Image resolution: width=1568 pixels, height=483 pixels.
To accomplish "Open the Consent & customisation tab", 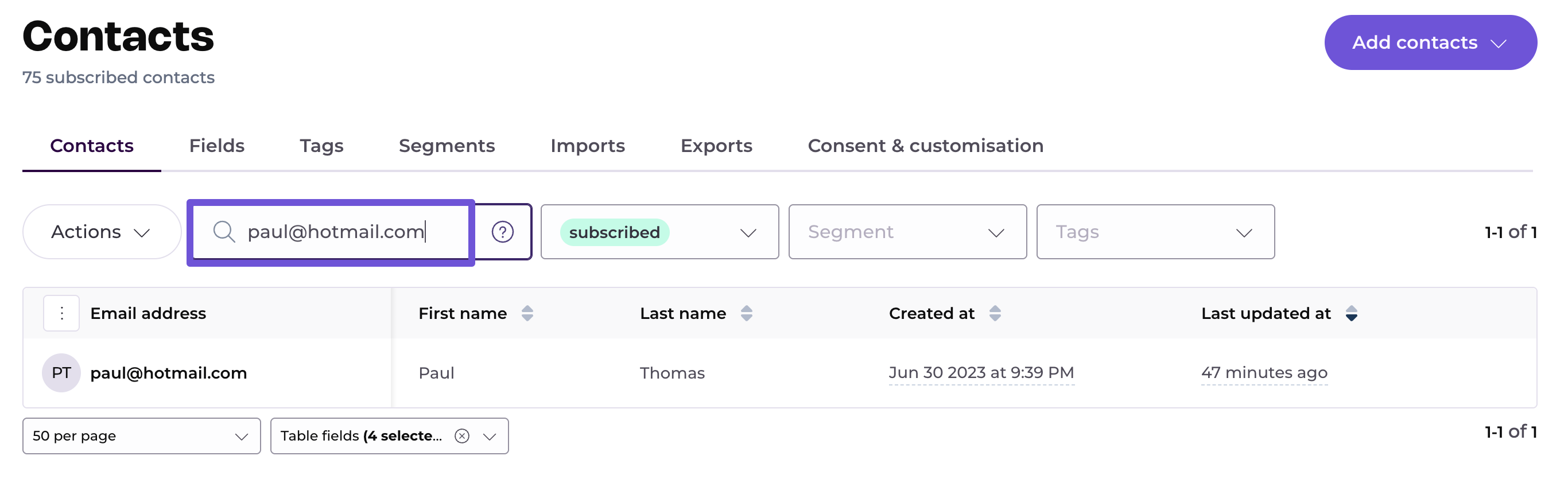I will 925,146.
